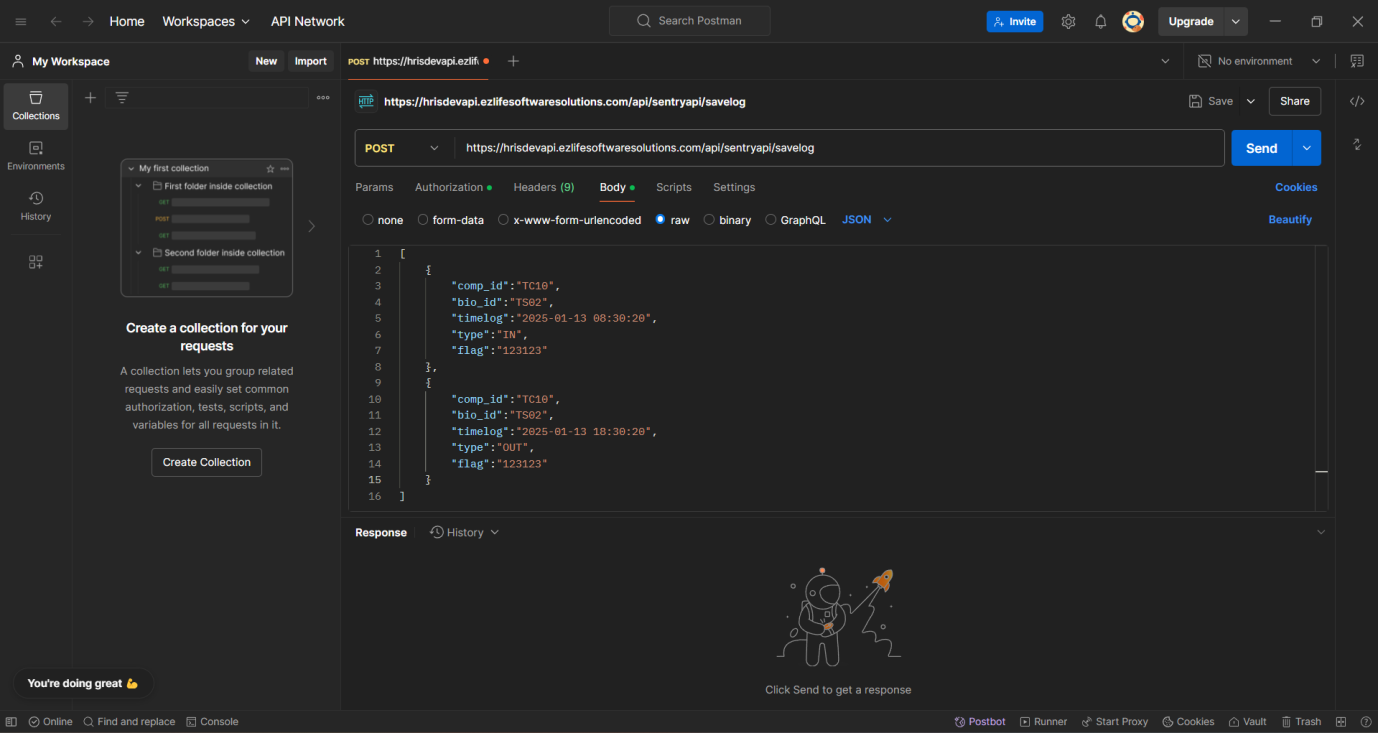This screenshot has height=733, width=1378.
Task: Click the Create Collection button
Action: (207, 462)
